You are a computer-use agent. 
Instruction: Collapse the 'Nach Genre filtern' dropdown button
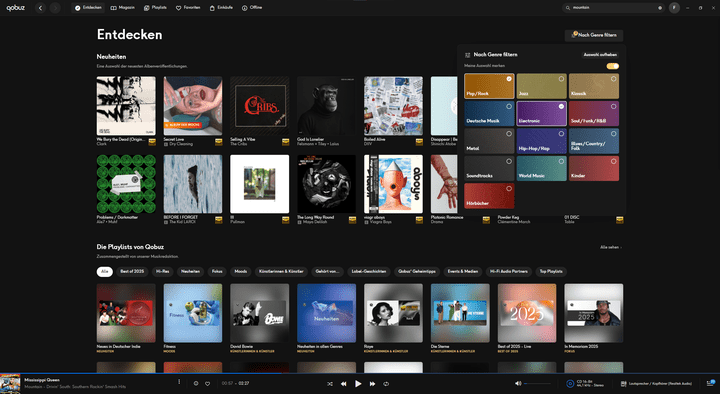coord(594,35)
